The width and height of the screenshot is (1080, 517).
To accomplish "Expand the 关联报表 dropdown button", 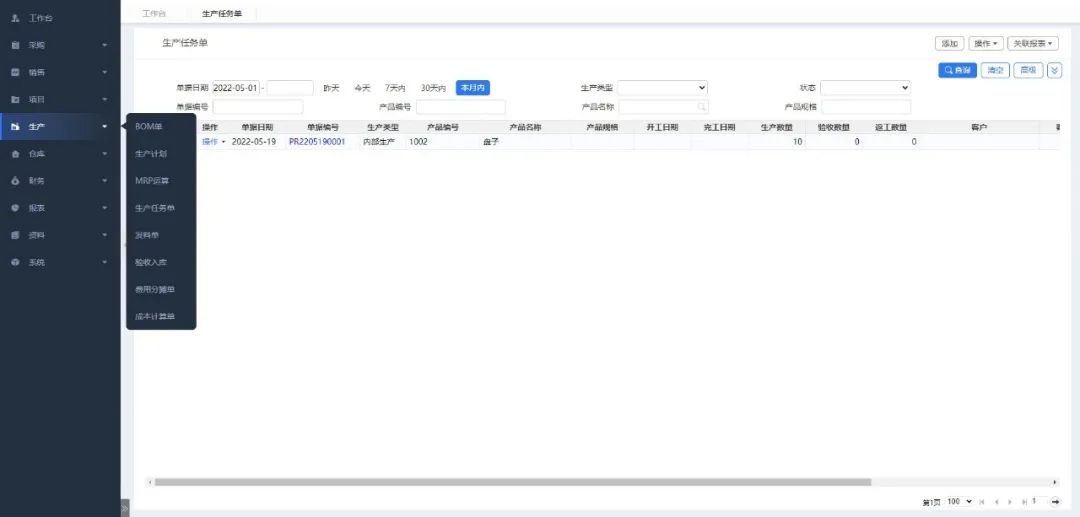I will pos(1032,43).
